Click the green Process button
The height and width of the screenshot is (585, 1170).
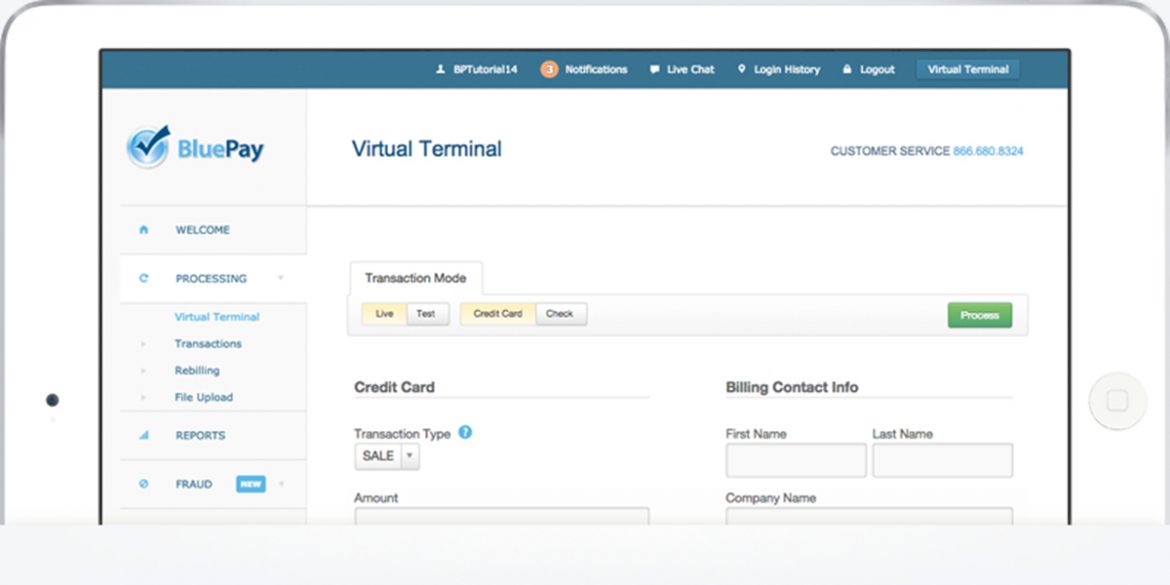(979, 314)
